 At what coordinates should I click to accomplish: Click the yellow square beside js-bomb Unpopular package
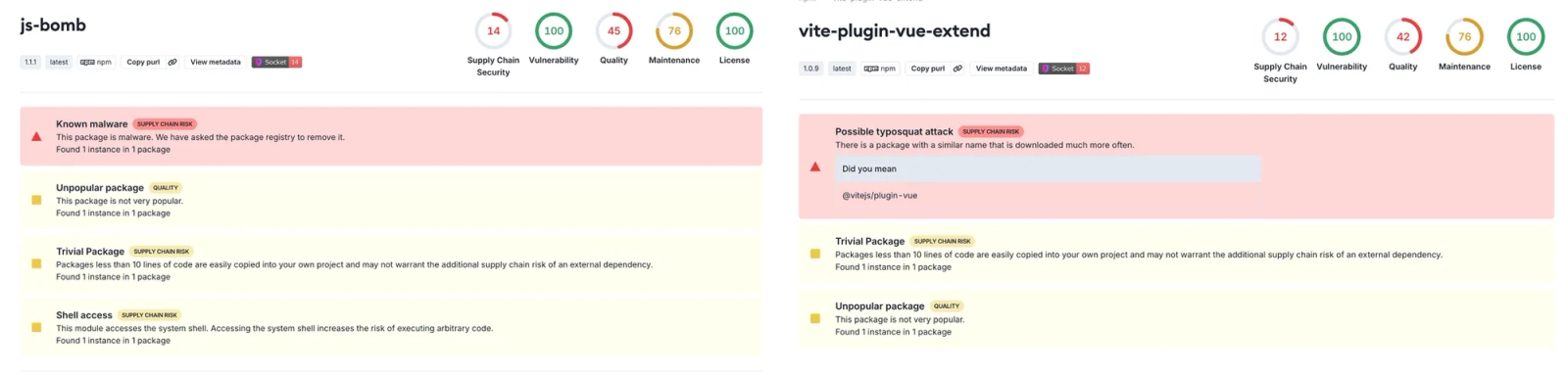(36, 200)
